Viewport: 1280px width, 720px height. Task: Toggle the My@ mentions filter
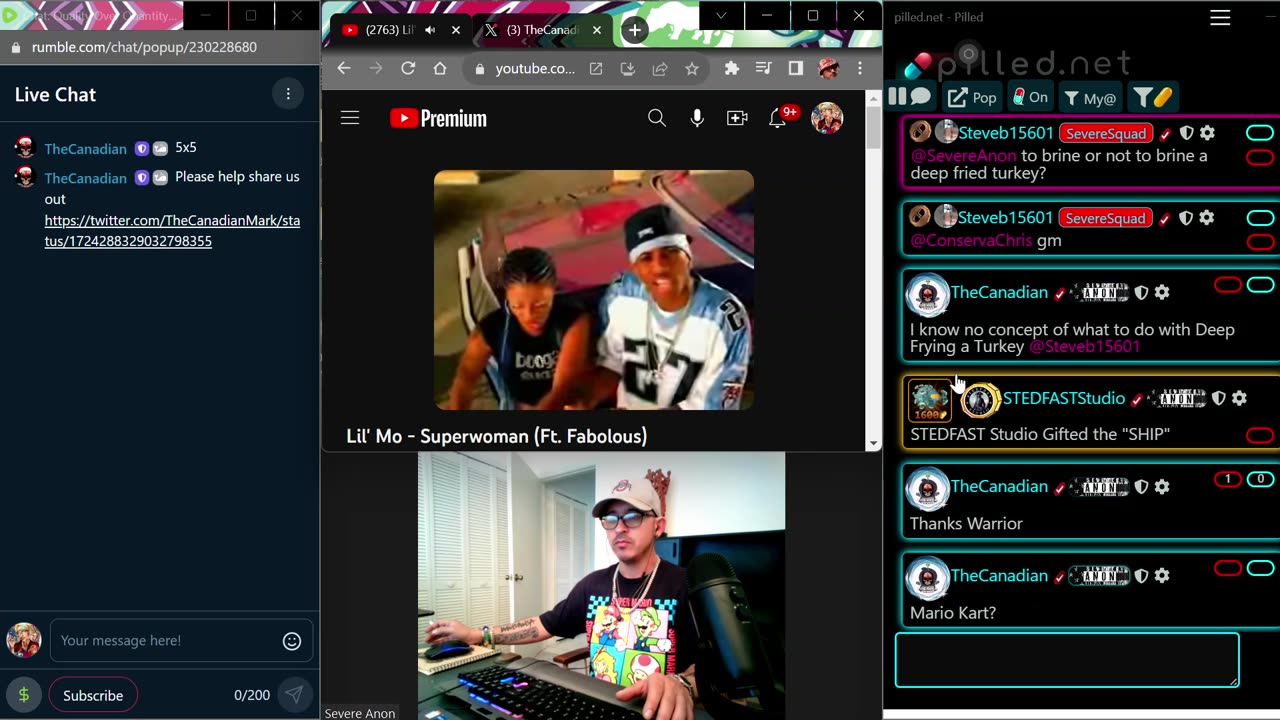1089,97
